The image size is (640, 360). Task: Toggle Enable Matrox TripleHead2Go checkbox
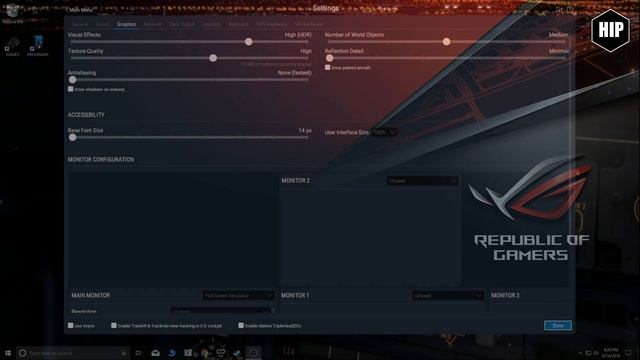click(x=241, y=325)
